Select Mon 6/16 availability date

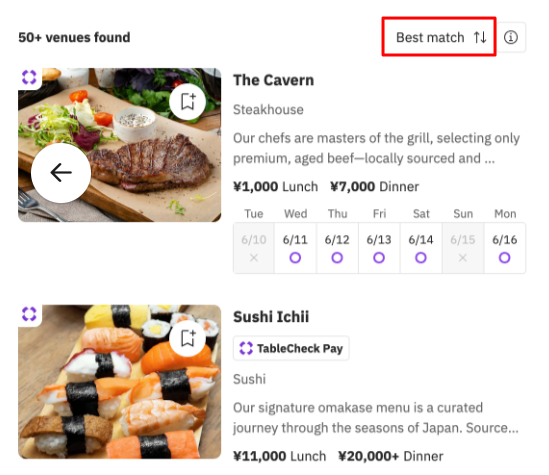(505, 248)
